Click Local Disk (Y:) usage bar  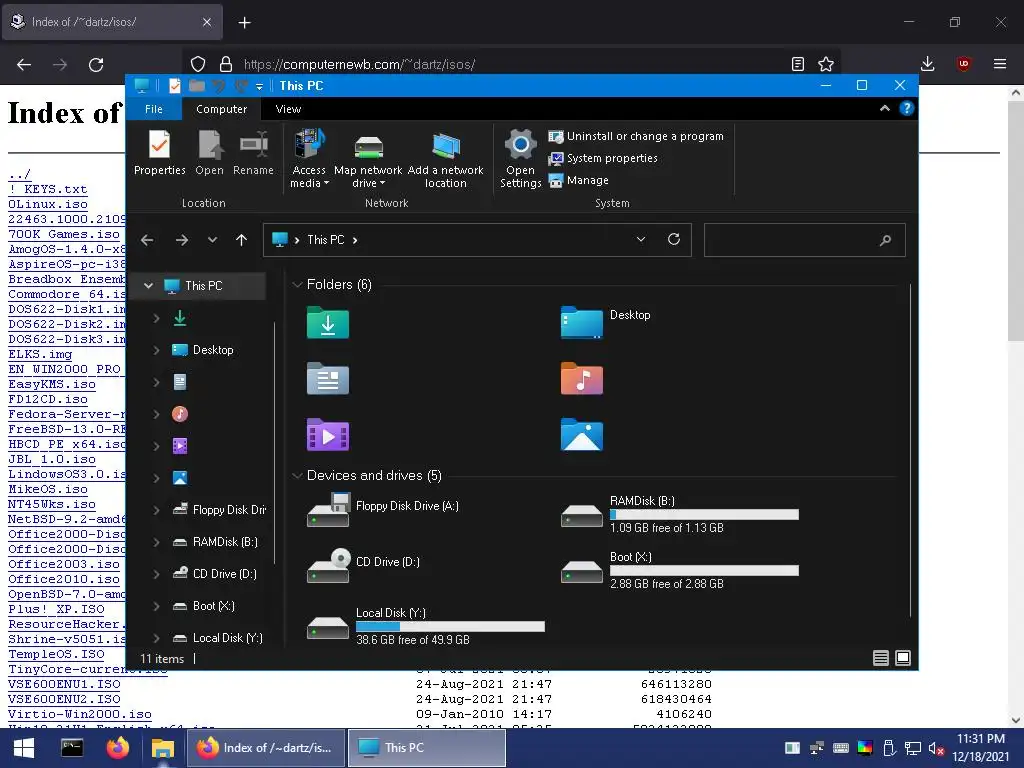click(450, 626)
